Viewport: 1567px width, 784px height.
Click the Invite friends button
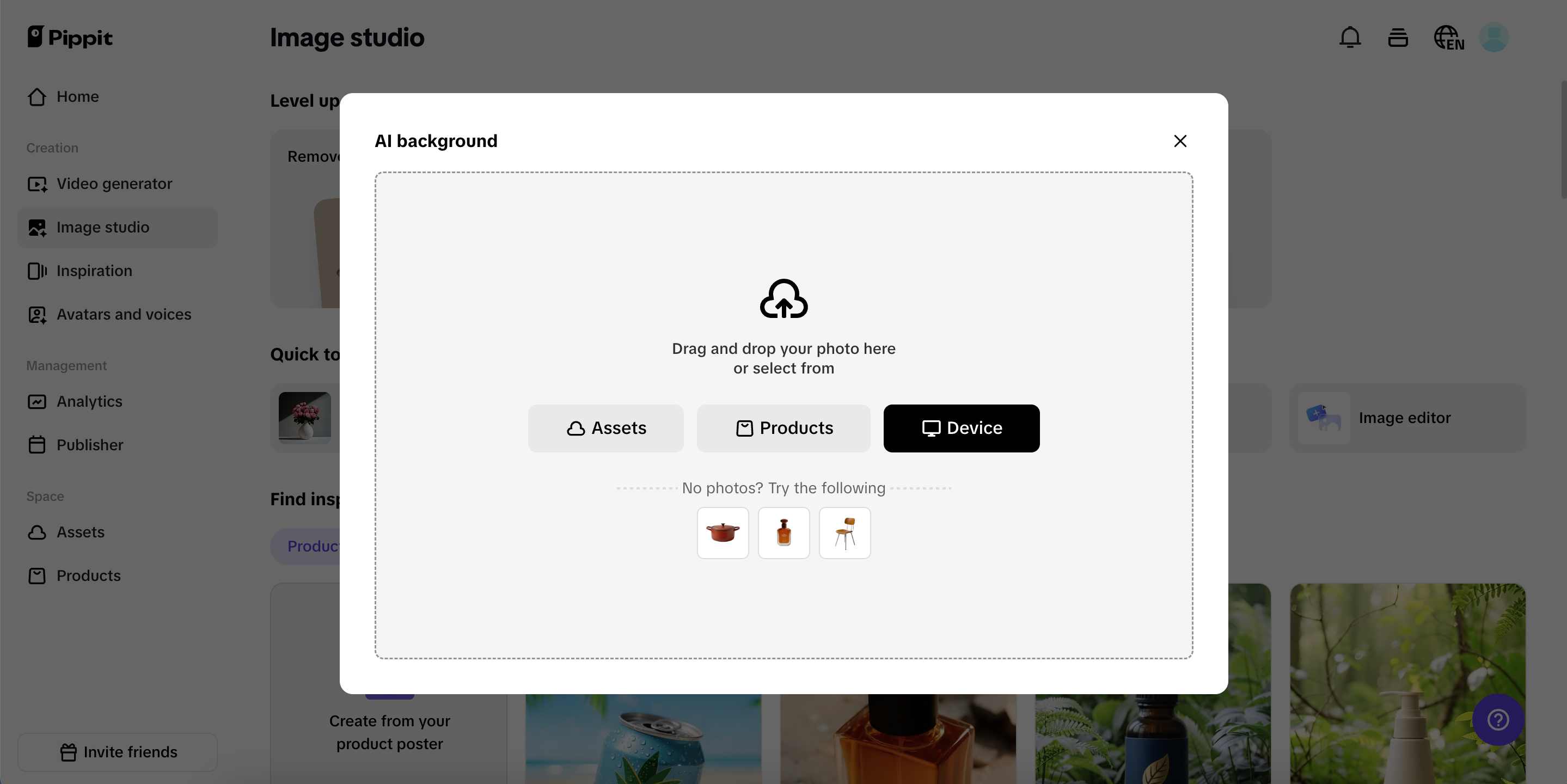tap(118, 752)
